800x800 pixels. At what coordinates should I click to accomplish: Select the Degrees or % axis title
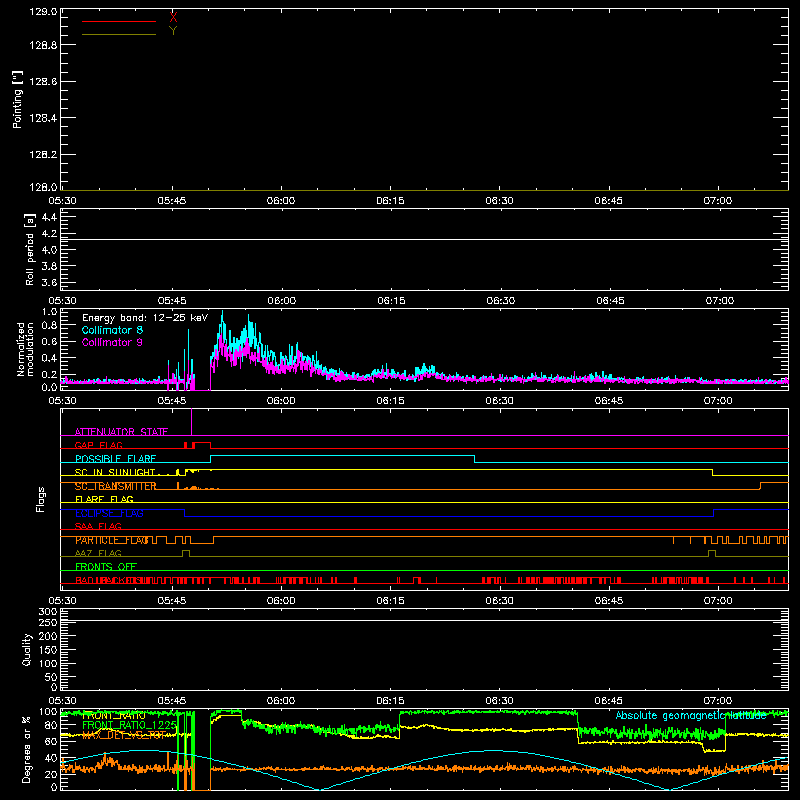[27, 749]
